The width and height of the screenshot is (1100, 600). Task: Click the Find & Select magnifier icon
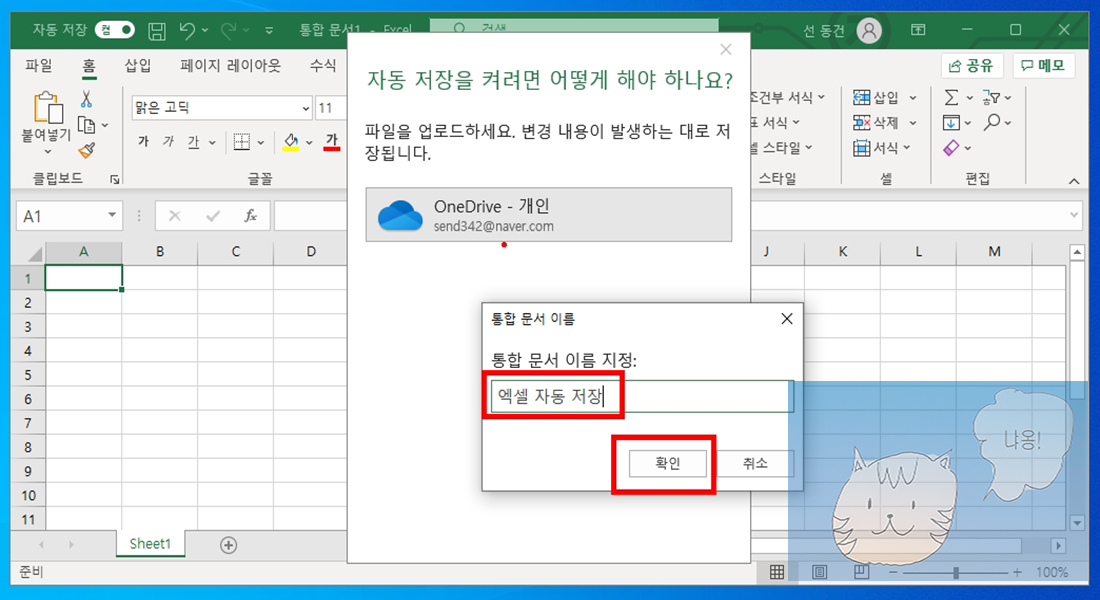[x=992, y=123]
